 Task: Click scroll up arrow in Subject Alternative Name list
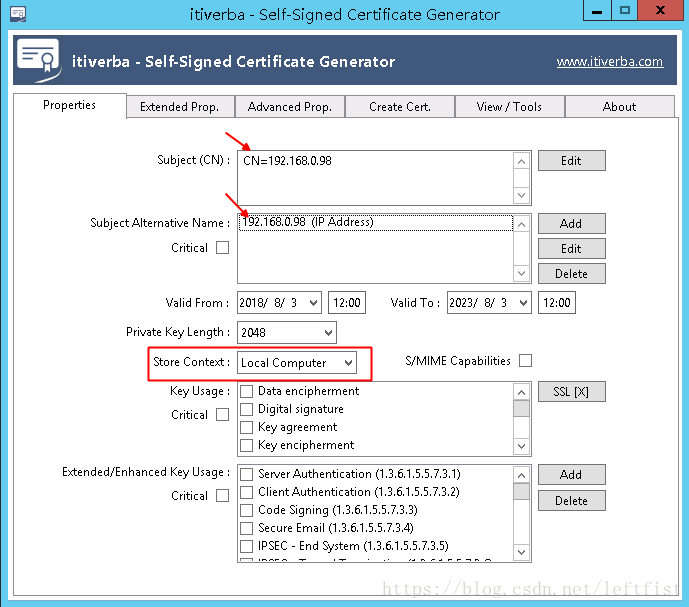point(522,225)
